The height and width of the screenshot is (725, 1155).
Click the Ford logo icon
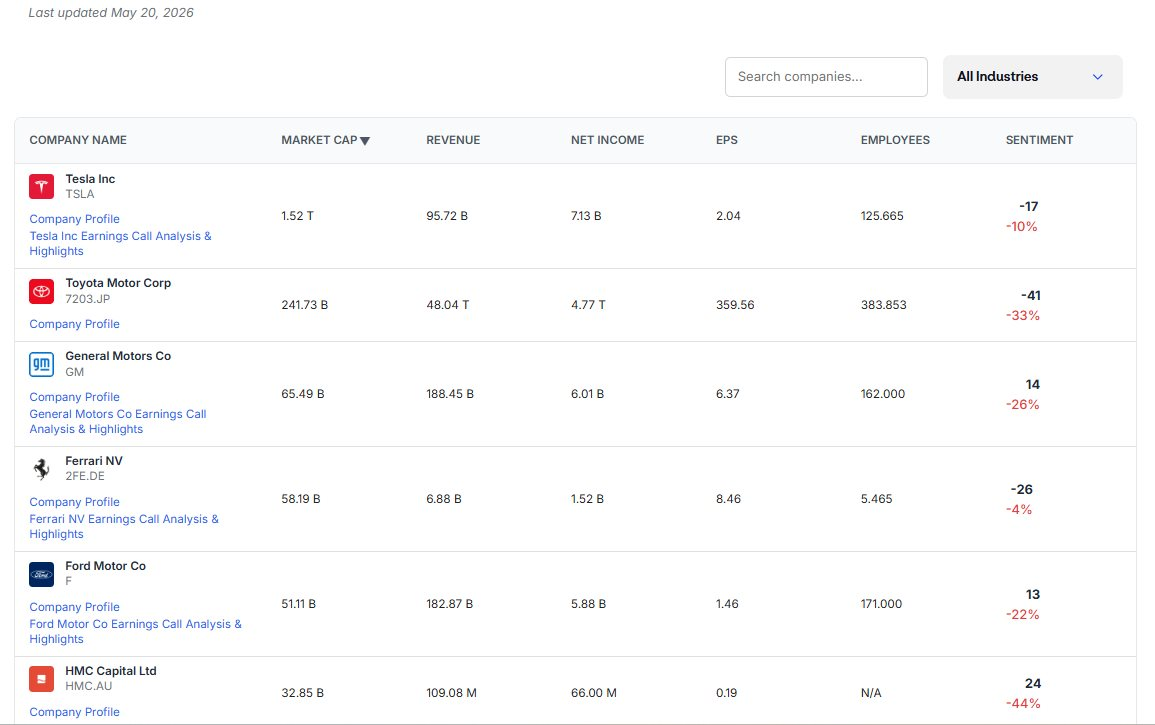click(x=41, y=574)
